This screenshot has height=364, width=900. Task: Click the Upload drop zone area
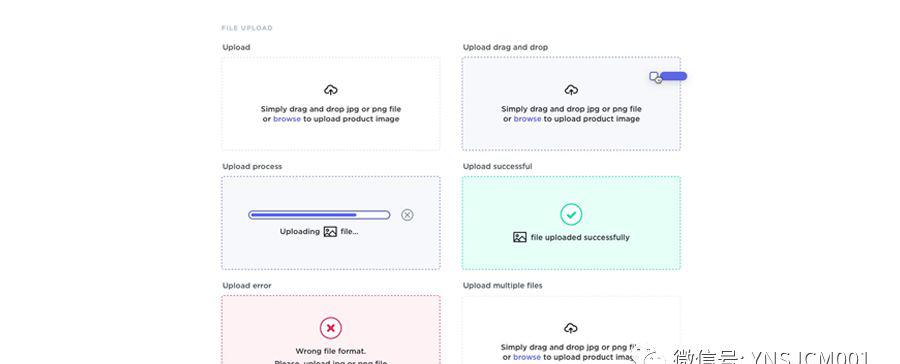click(x=331, y=103)
